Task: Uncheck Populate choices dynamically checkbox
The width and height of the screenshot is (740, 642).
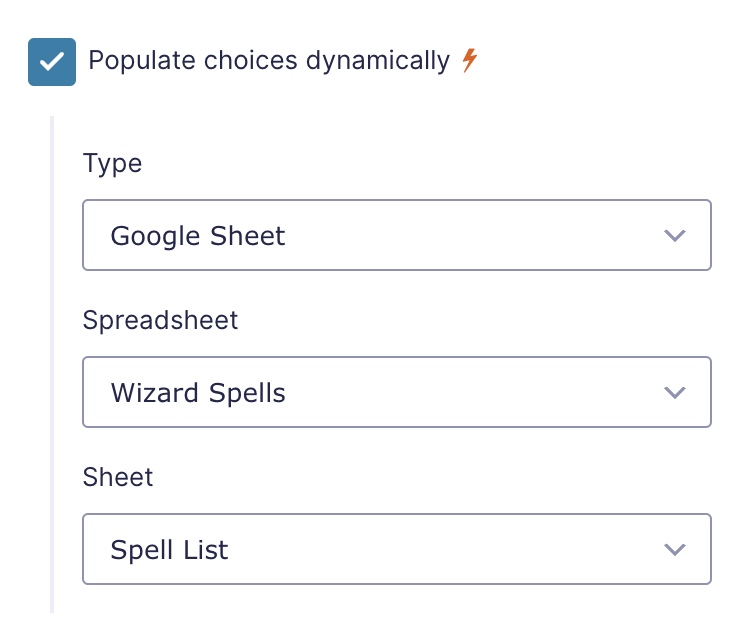Action: pos(52,62)
